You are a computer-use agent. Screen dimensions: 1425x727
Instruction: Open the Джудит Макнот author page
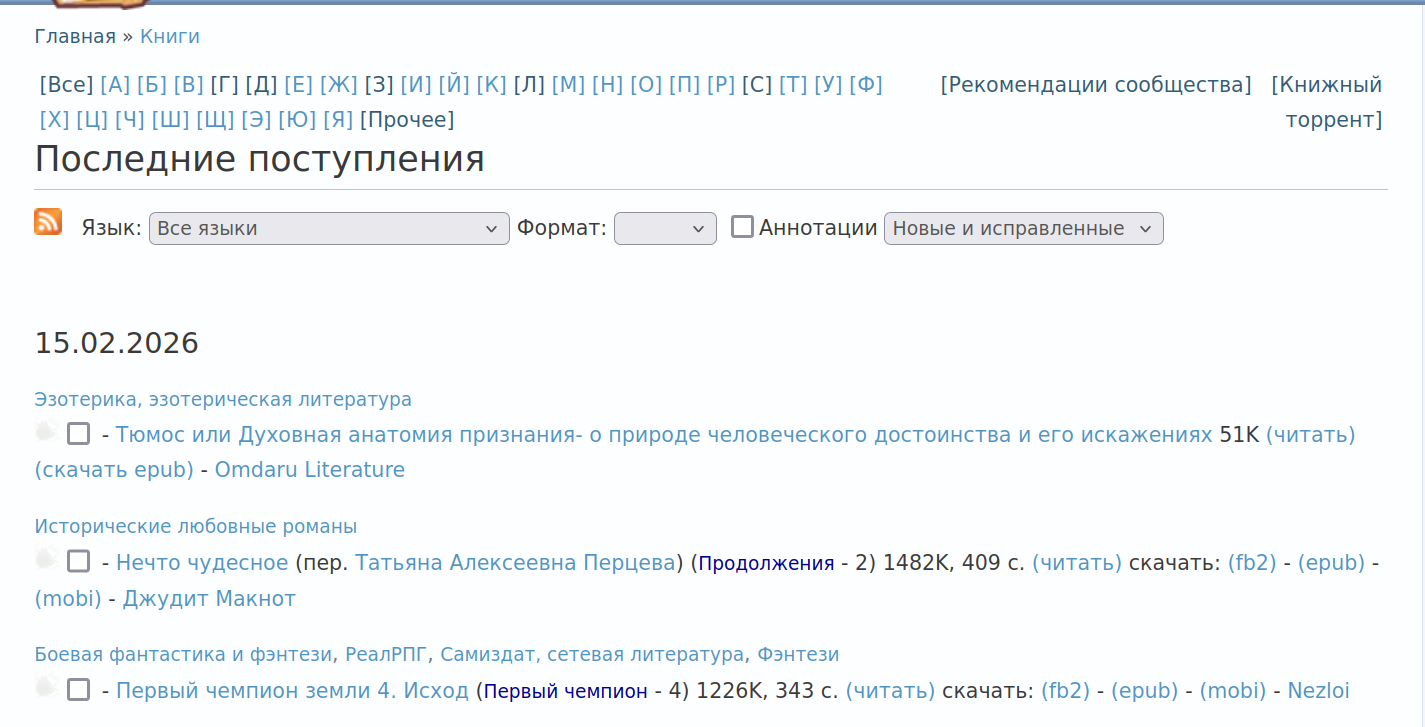[x=209, y=599]
